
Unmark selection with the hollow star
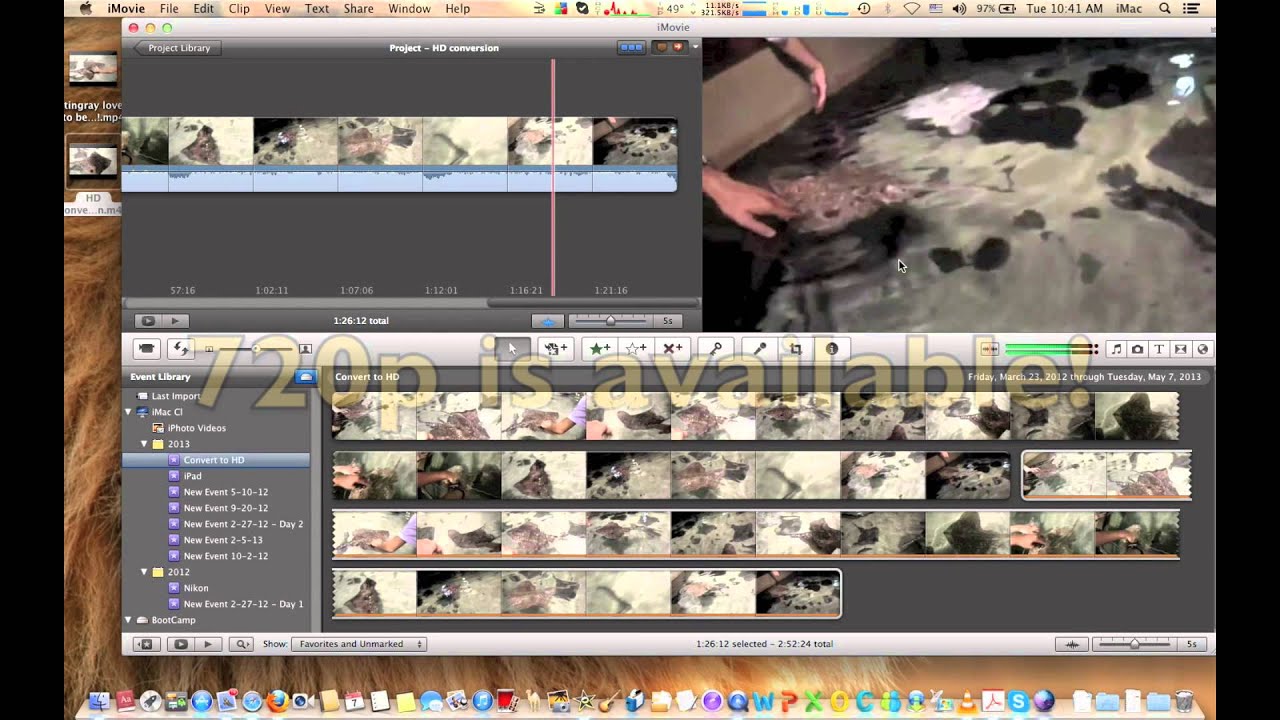pos(636,349)
